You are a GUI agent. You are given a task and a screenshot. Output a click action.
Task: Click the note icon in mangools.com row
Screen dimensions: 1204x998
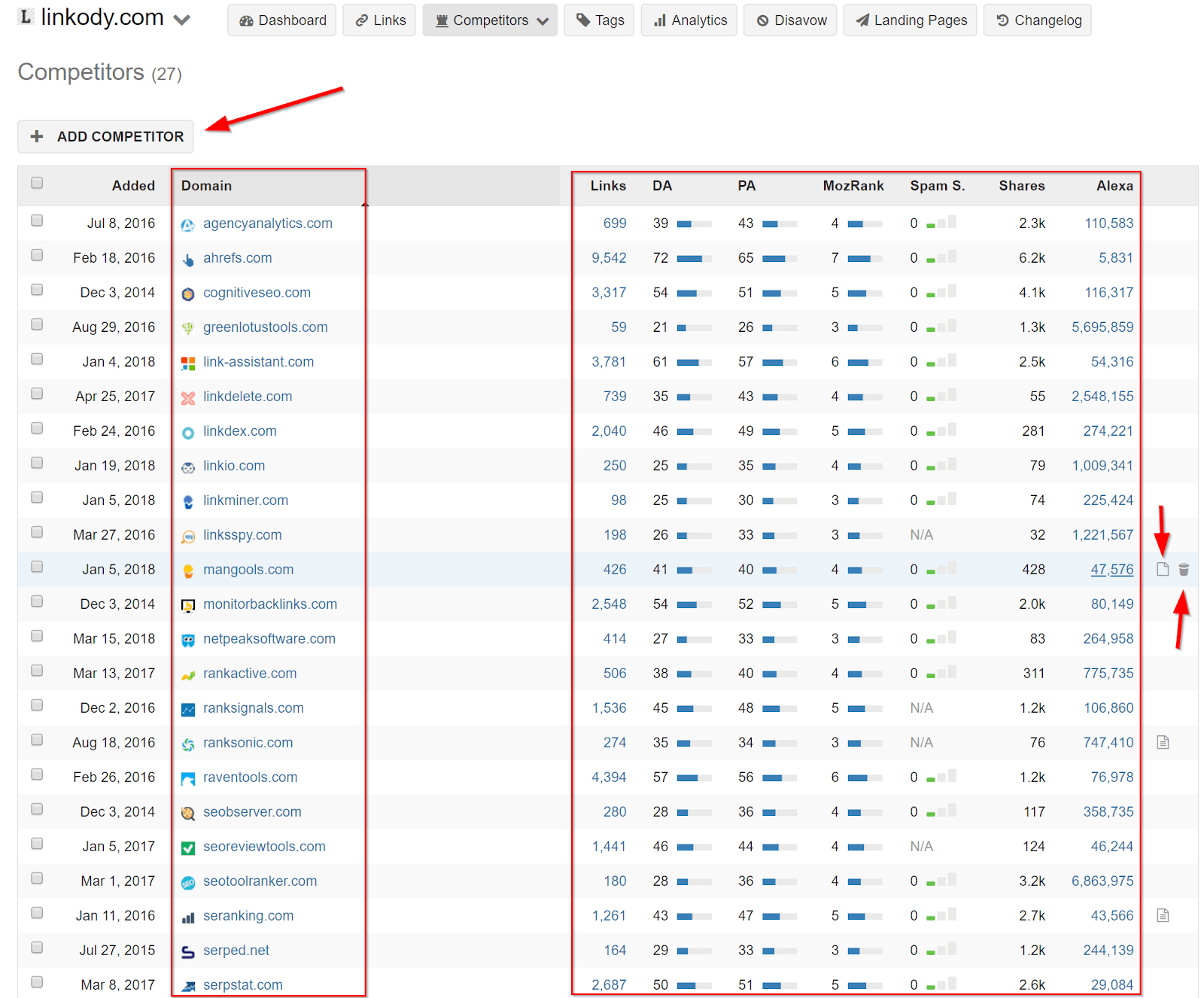pyautogui.click(x=1163, y=570)
